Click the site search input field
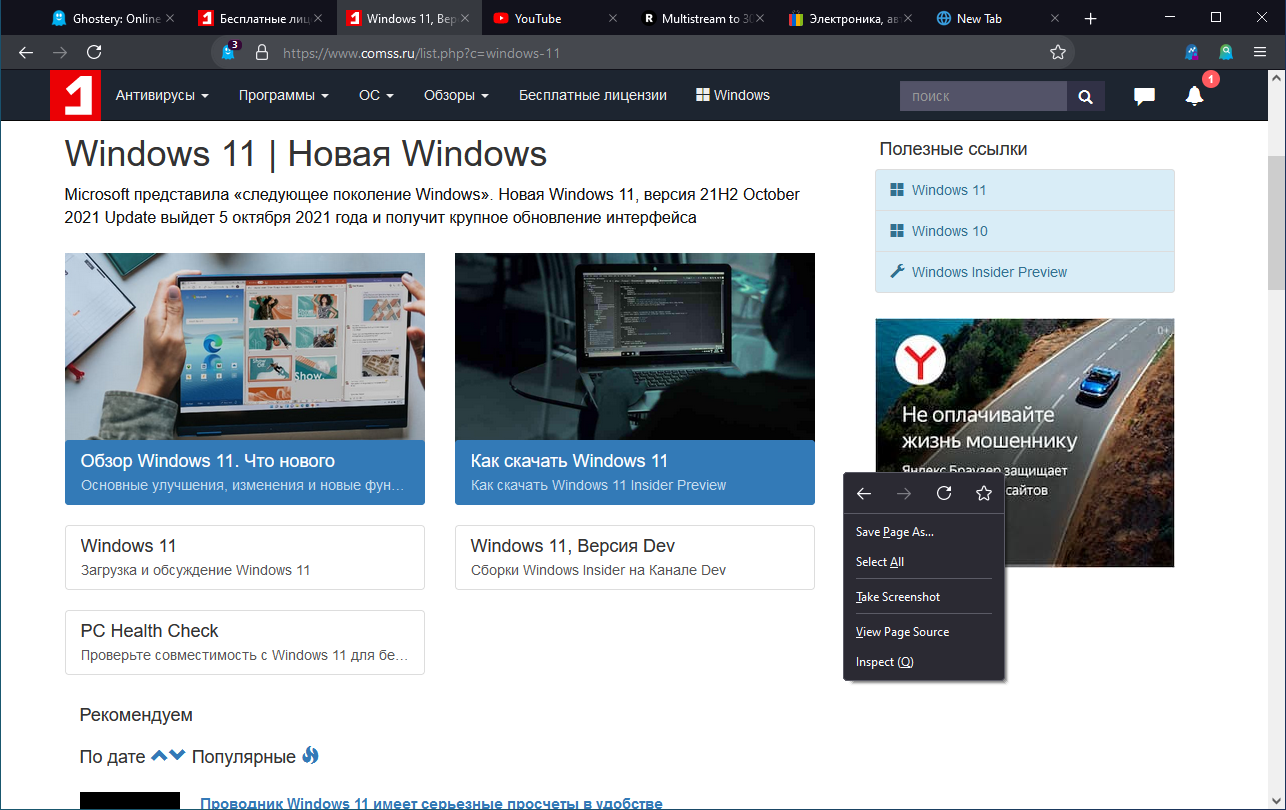 pyautogui.click(x=984, y=96)
